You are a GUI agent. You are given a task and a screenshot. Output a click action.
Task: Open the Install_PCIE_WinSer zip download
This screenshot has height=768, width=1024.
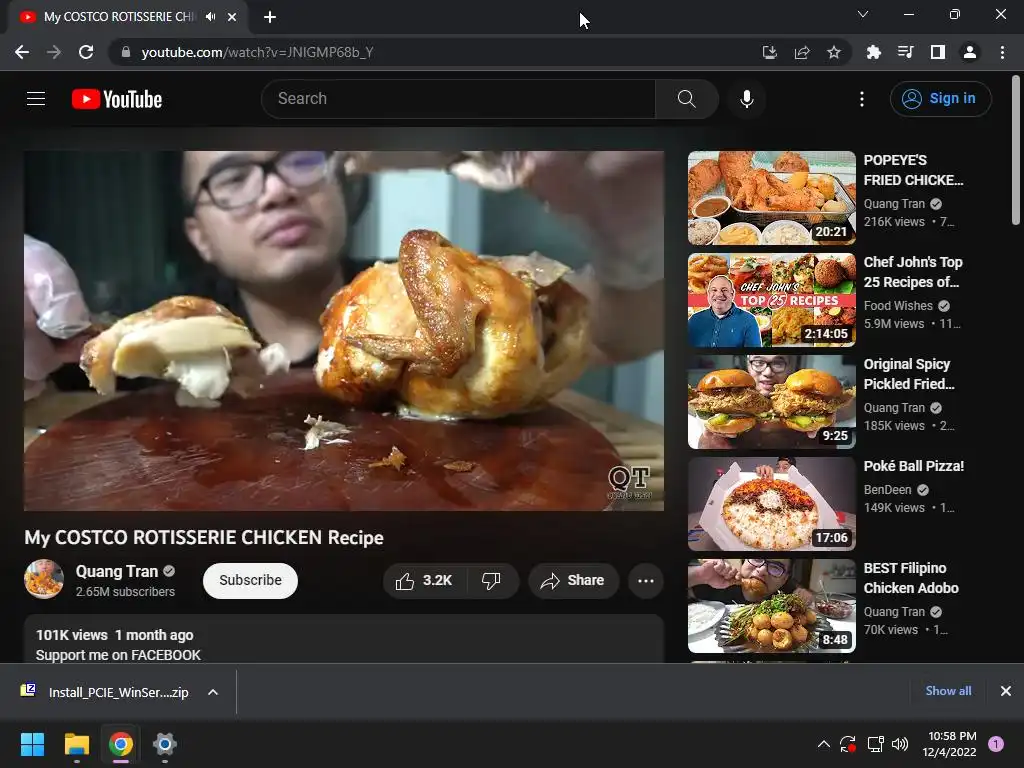[118, 692]
